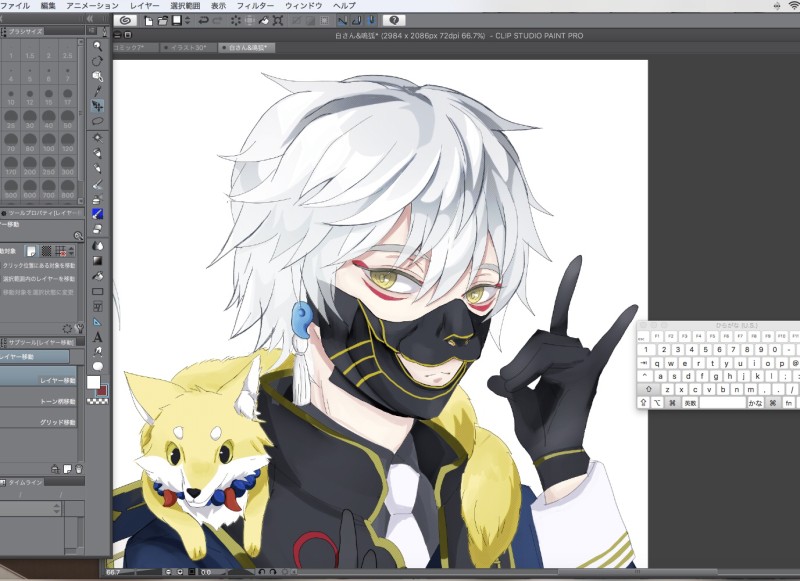Open the 表示 menu
Image resolution: width=800 pixels, height=581 pixels.
(218, 6)
